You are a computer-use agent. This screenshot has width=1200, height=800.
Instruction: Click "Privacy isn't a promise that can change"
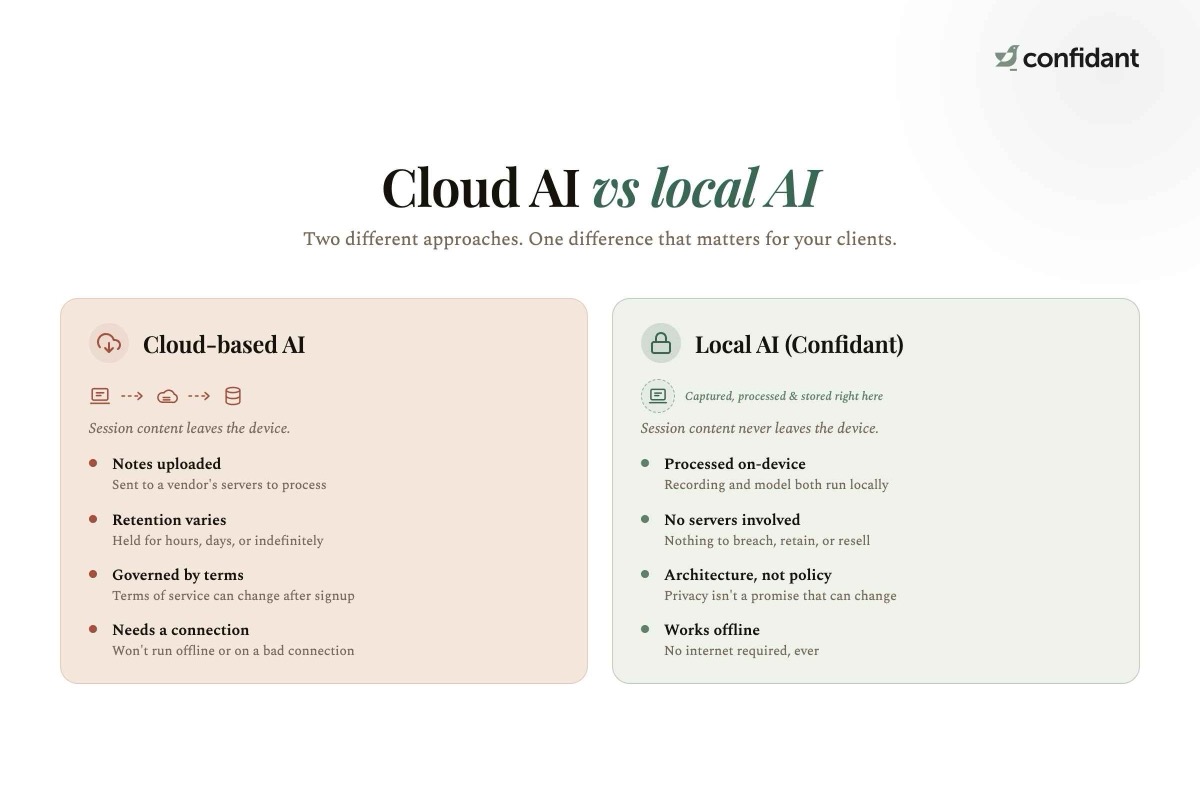(x=780, y=596)
